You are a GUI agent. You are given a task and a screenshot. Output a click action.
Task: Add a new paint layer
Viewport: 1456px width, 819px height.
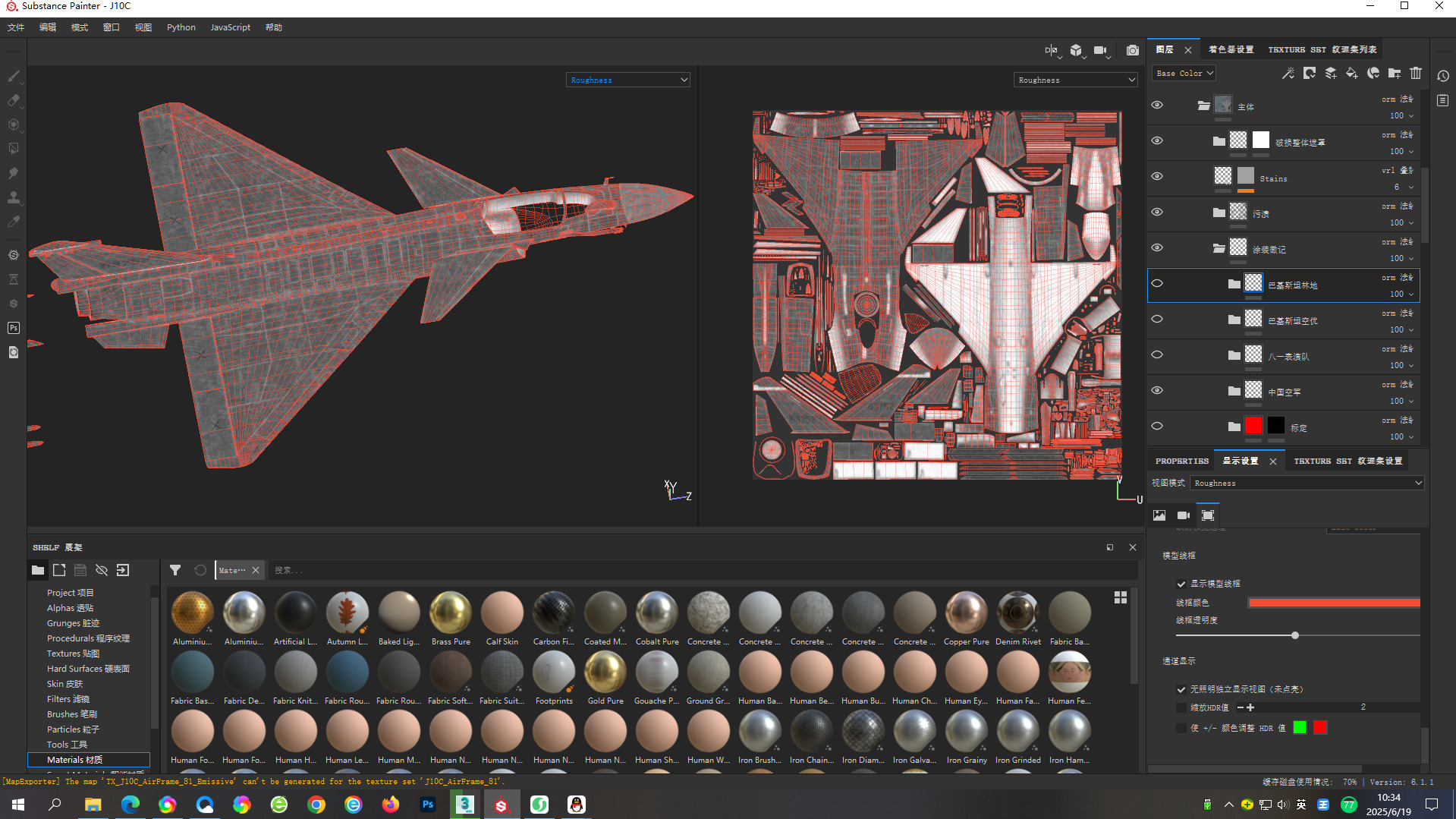pos(1331,73)
